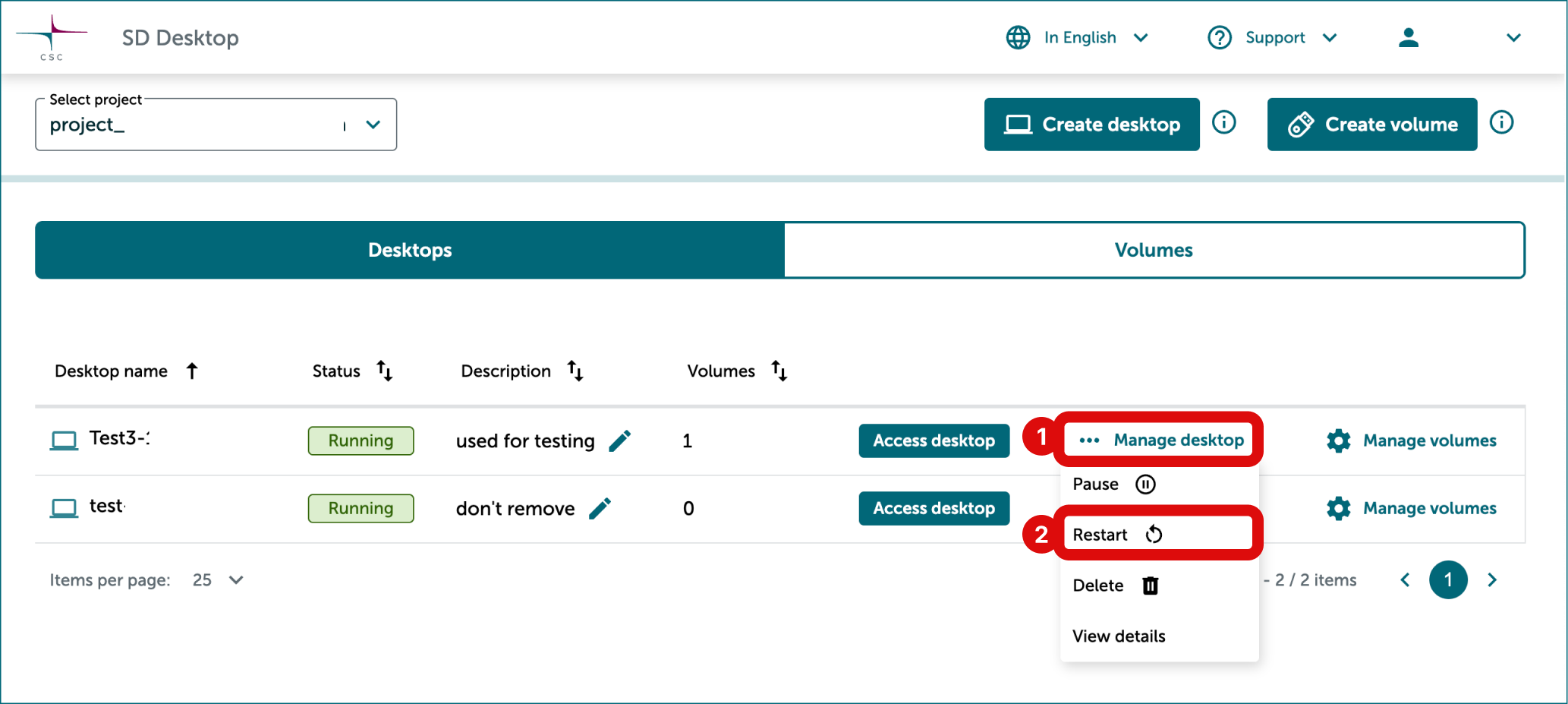Click page number 1 button
This screenshot has height=704, width=1568.
(1448, 580)
